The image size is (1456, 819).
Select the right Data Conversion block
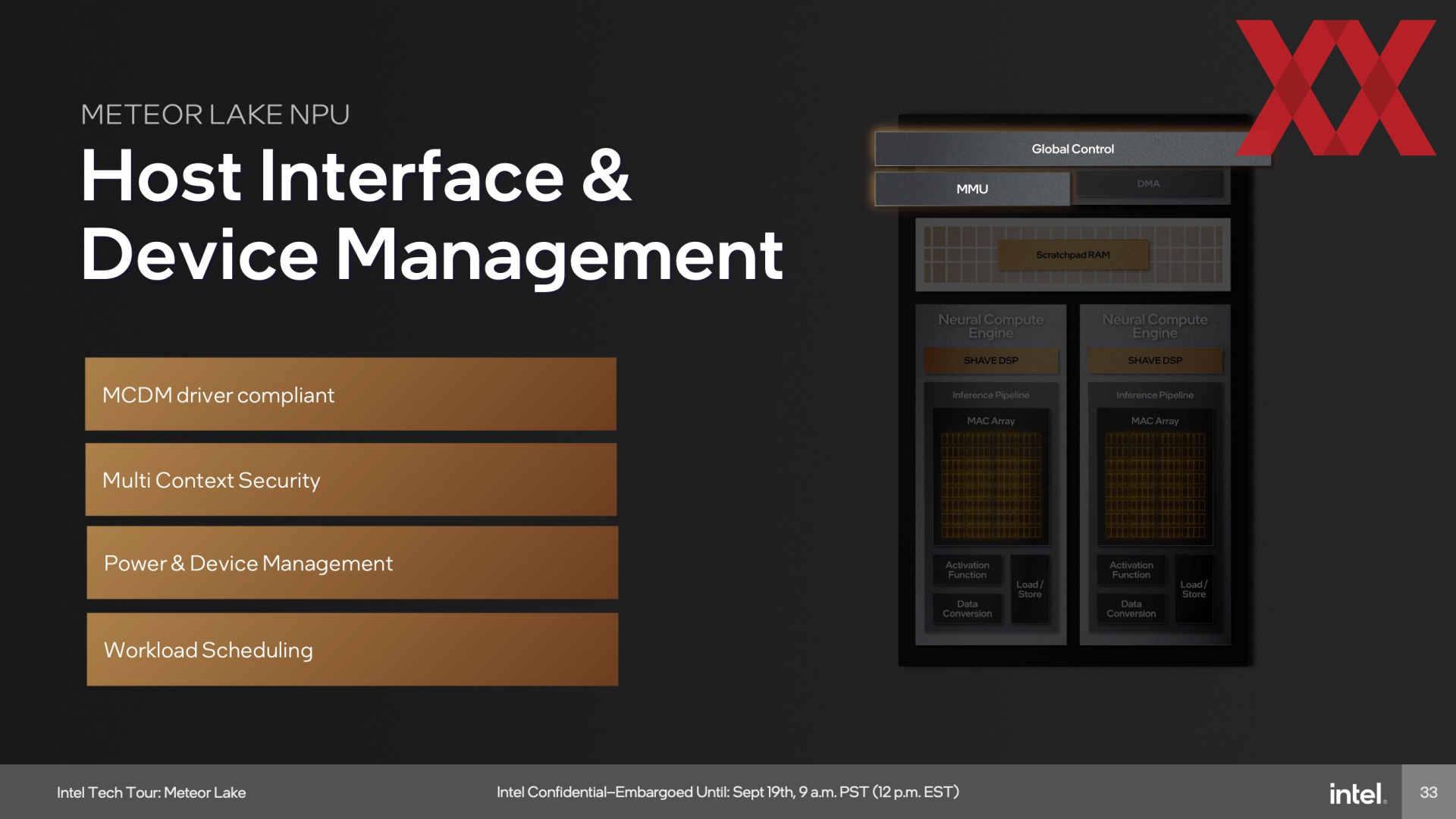(1131, 609)
